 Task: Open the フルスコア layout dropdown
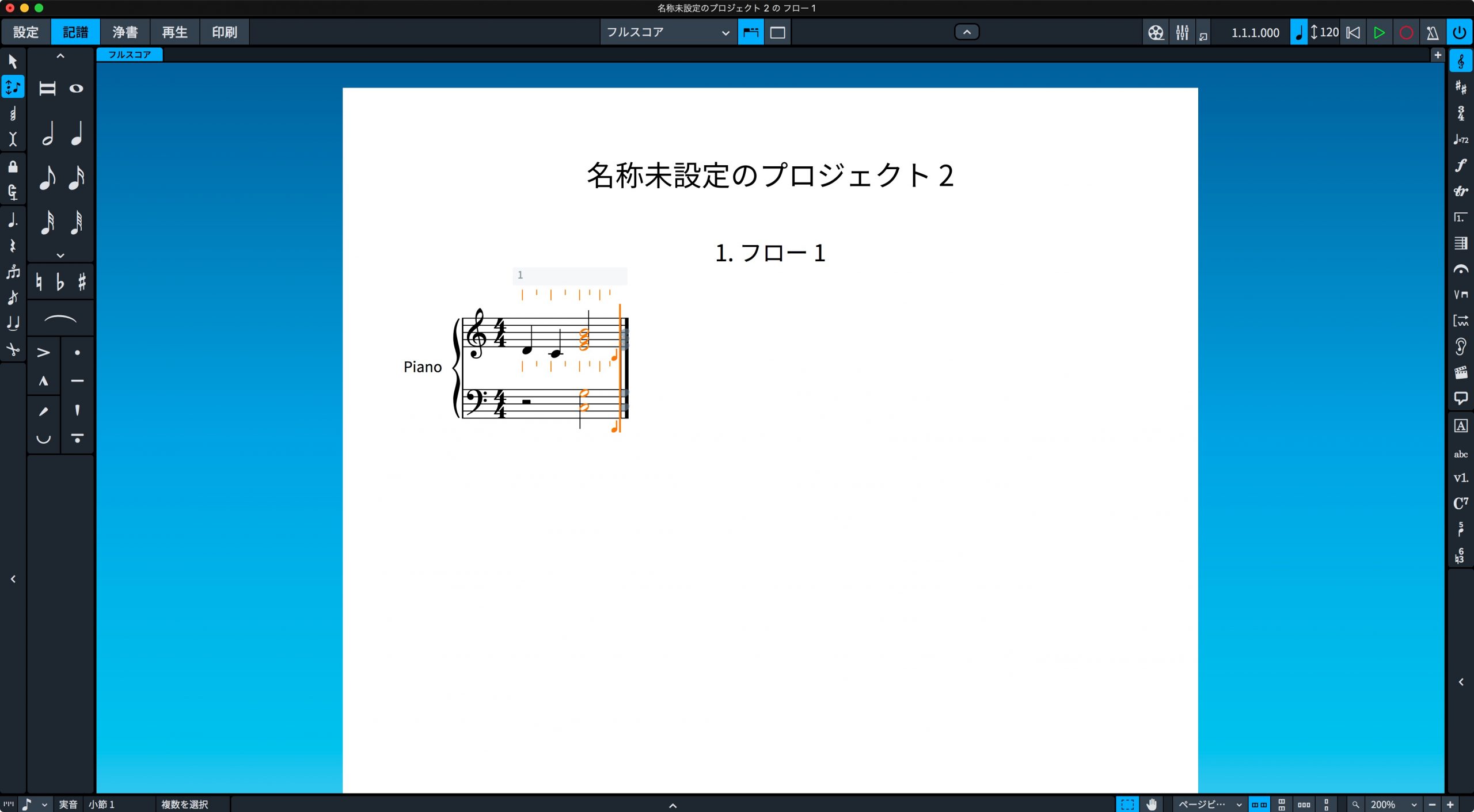point(668,32)
